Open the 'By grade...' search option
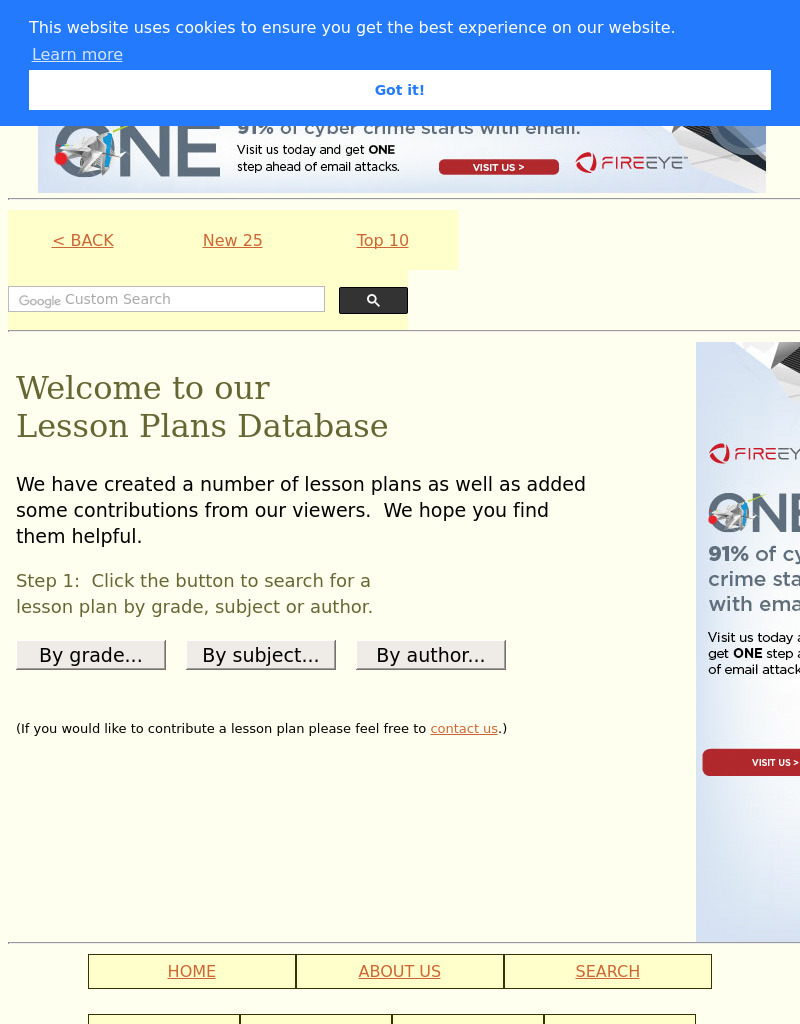800x1024 pixels. pyautogui.click(x=91, y=655)
